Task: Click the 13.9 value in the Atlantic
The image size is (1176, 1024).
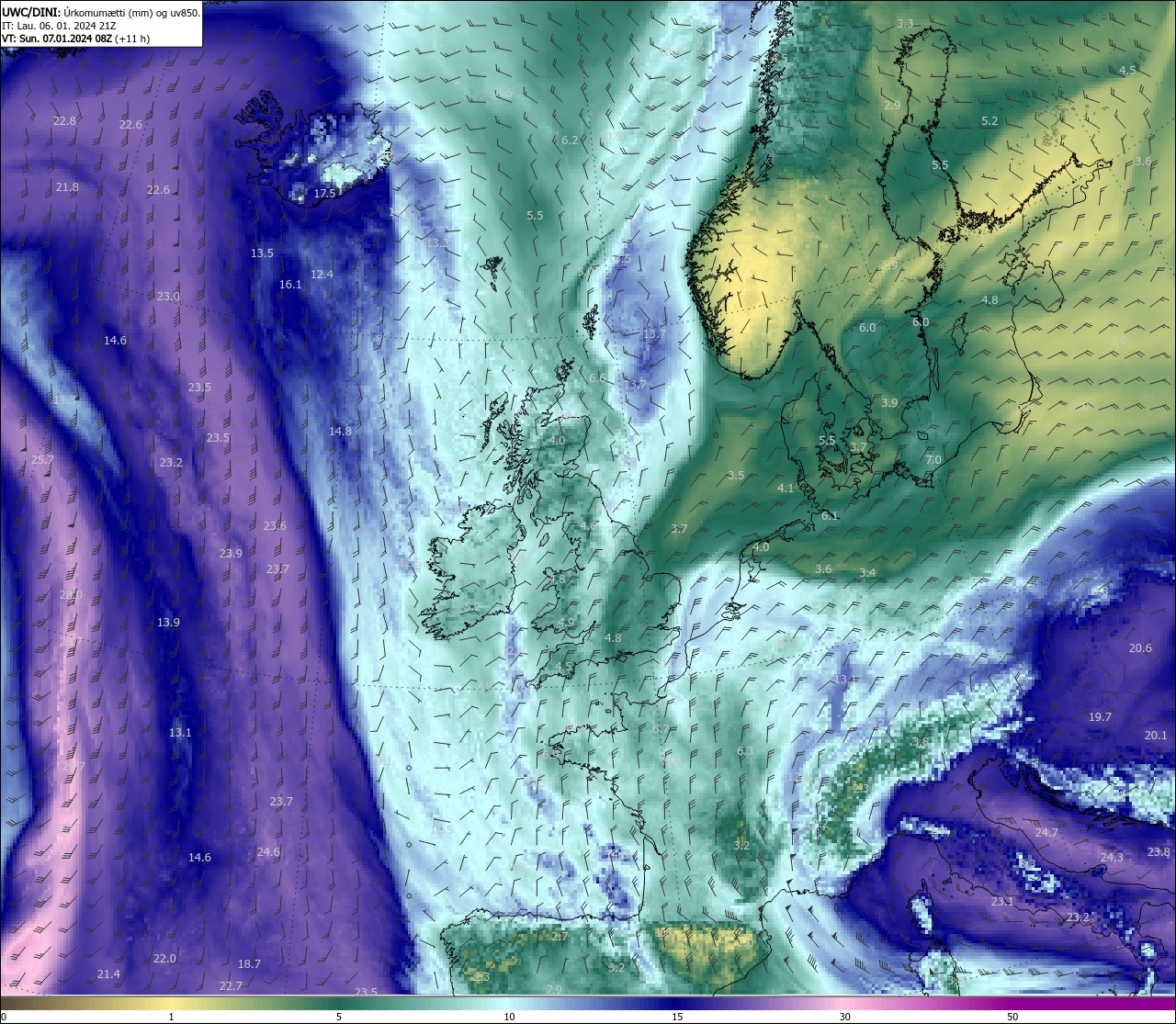Action: [x=168, y=622]
